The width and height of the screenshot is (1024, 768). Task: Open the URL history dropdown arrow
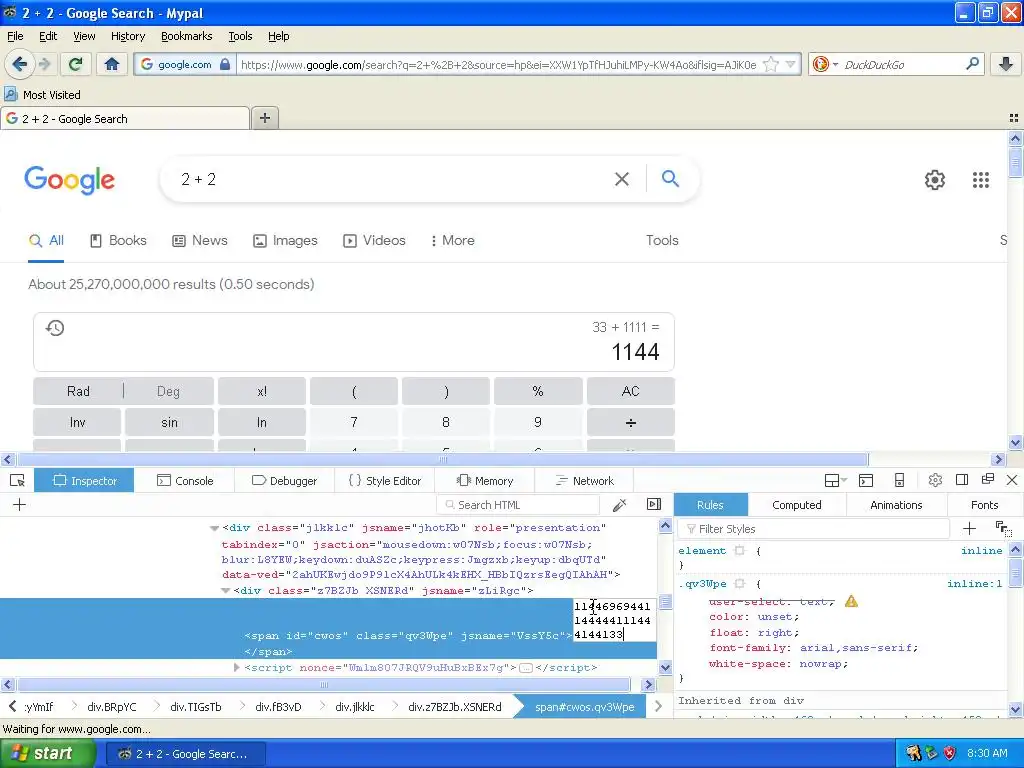pos(790,64)
